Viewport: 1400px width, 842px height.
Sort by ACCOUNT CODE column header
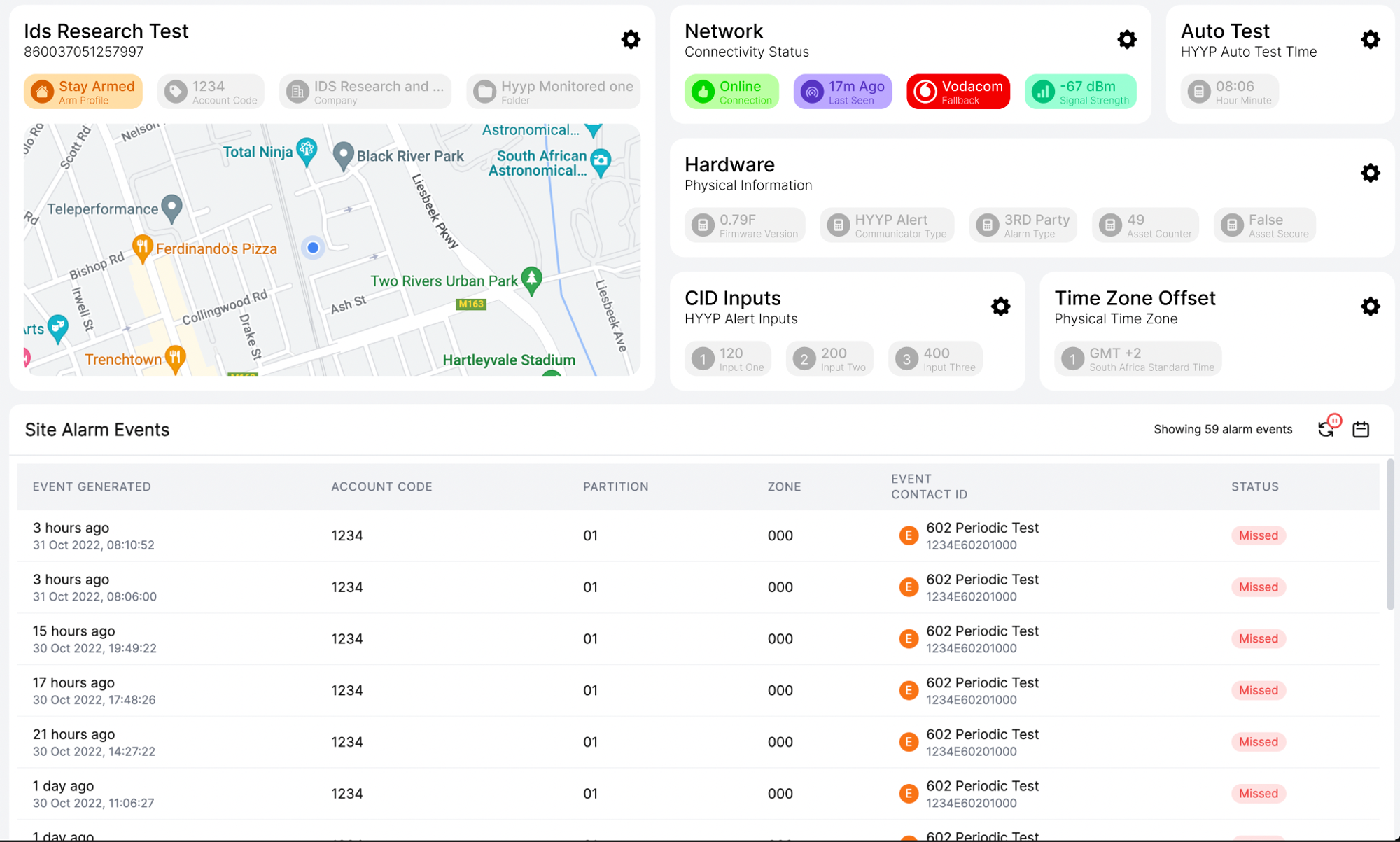click(x=382, y=486)
